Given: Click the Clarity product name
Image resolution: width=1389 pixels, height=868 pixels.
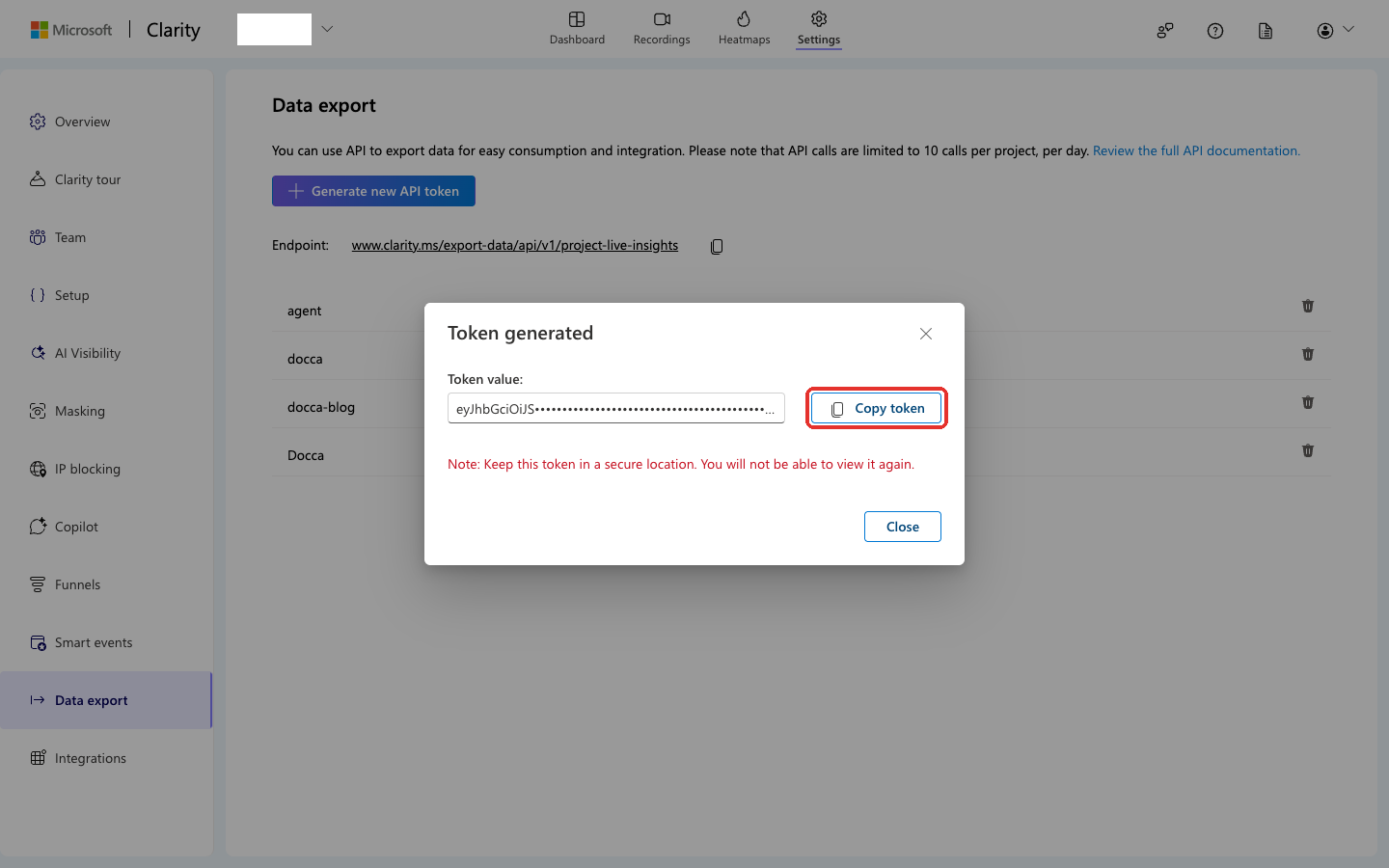Looking at the screenshot, I should click(174, 30).
